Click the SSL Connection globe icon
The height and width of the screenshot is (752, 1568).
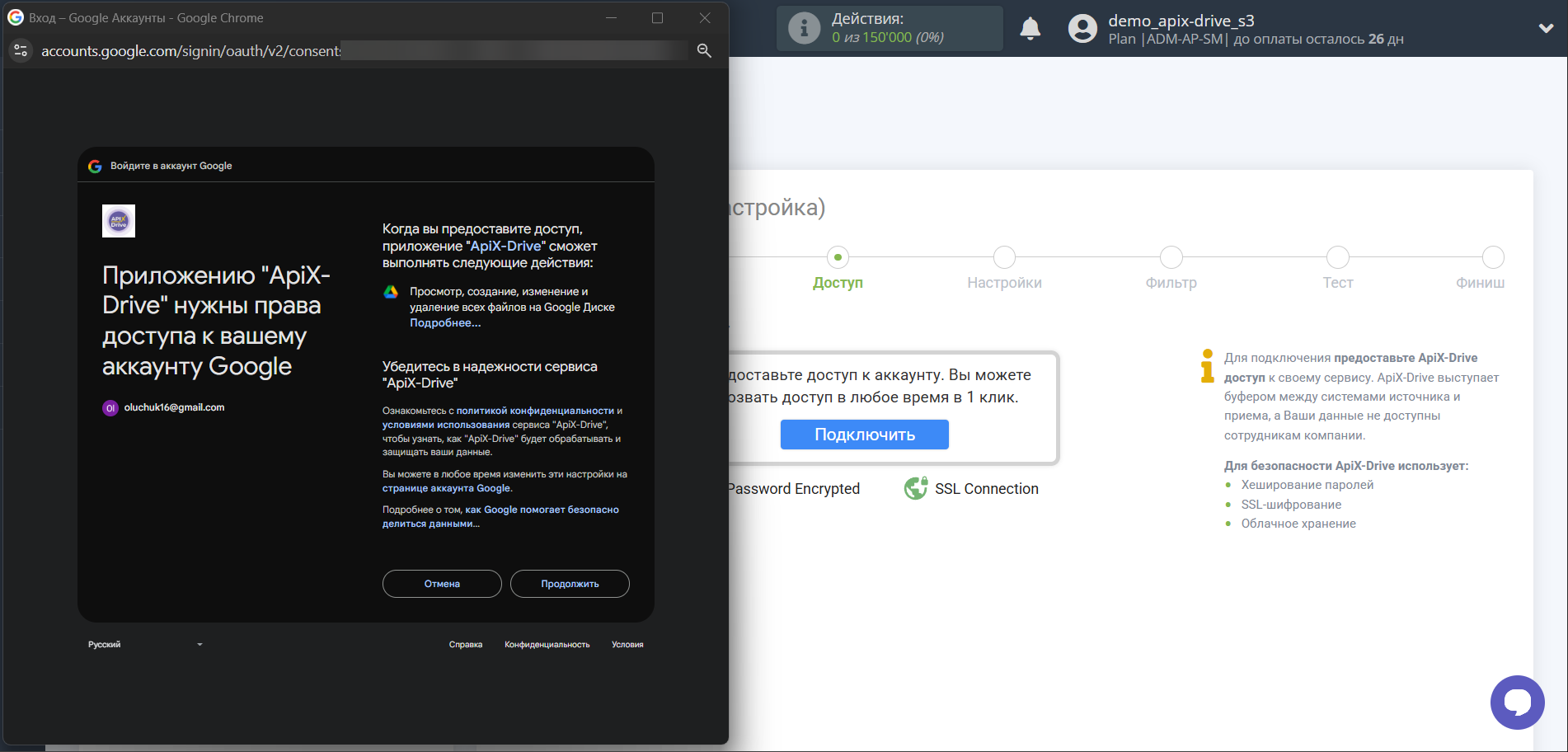tap(916, 489)
